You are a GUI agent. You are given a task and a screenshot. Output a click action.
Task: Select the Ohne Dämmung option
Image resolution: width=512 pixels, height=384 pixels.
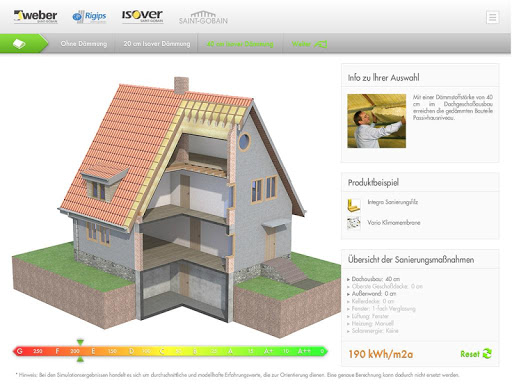[84, 44]
